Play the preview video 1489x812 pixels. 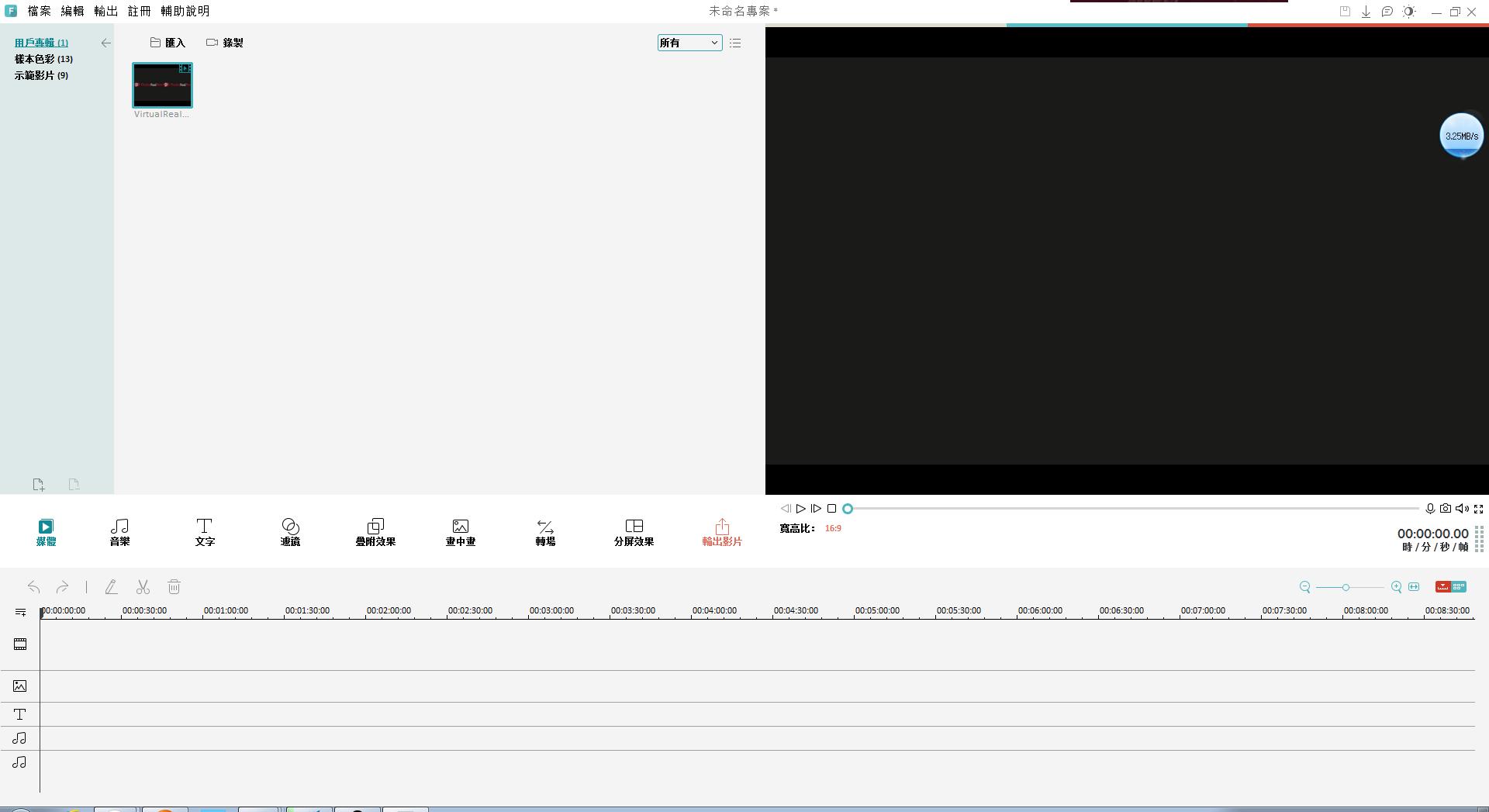[x=800, y=509]
